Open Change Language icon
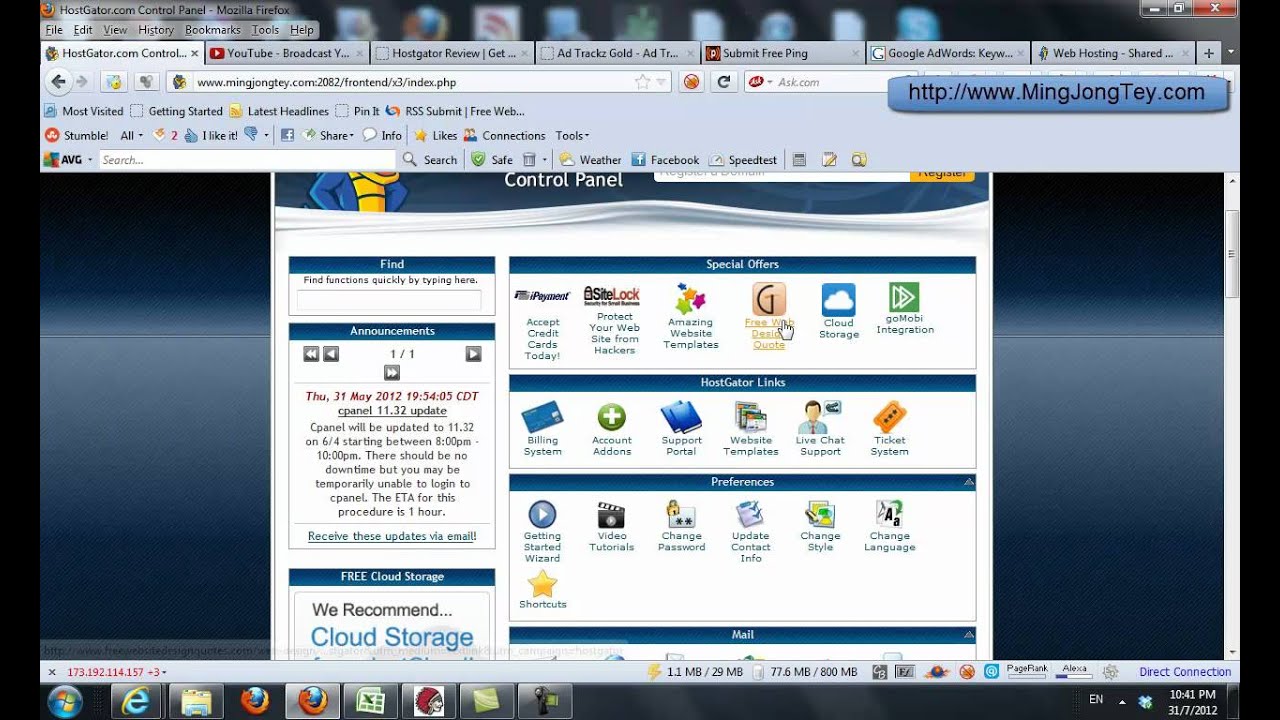Viewport: 1280px width, 720px height. [x=889, y=514]
